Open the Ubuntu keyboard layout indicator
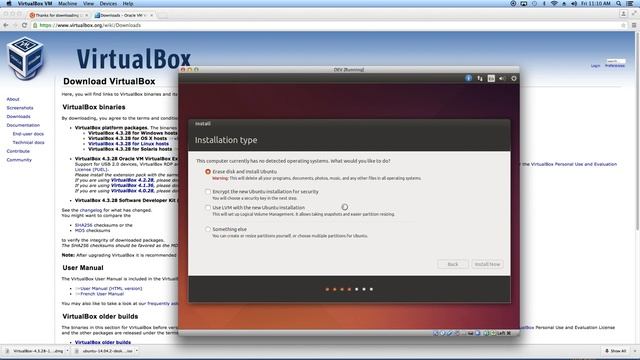The image size is (640, 360). click(491, 78)
